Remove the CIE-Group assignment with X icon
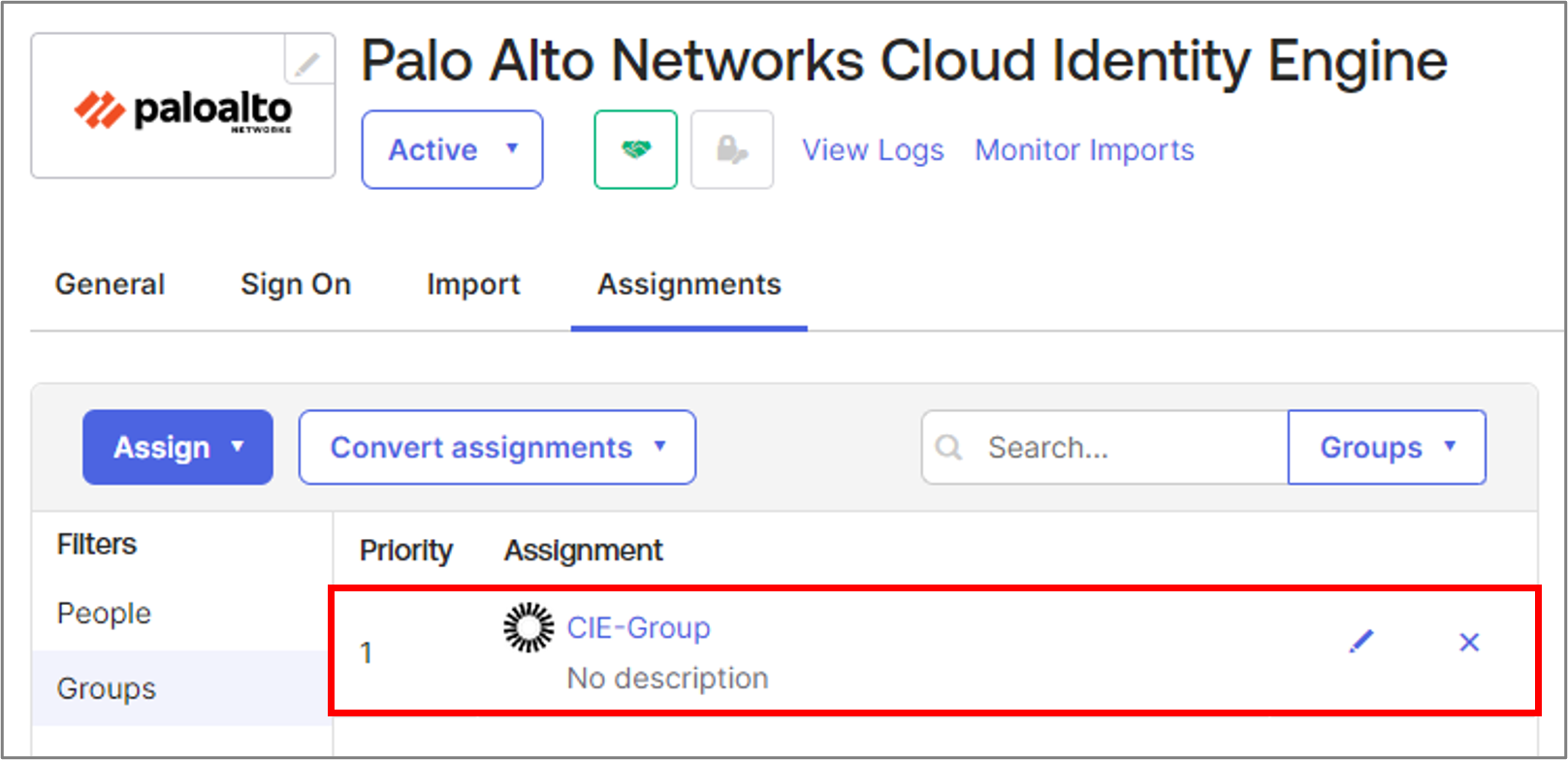 [1469, 642]
